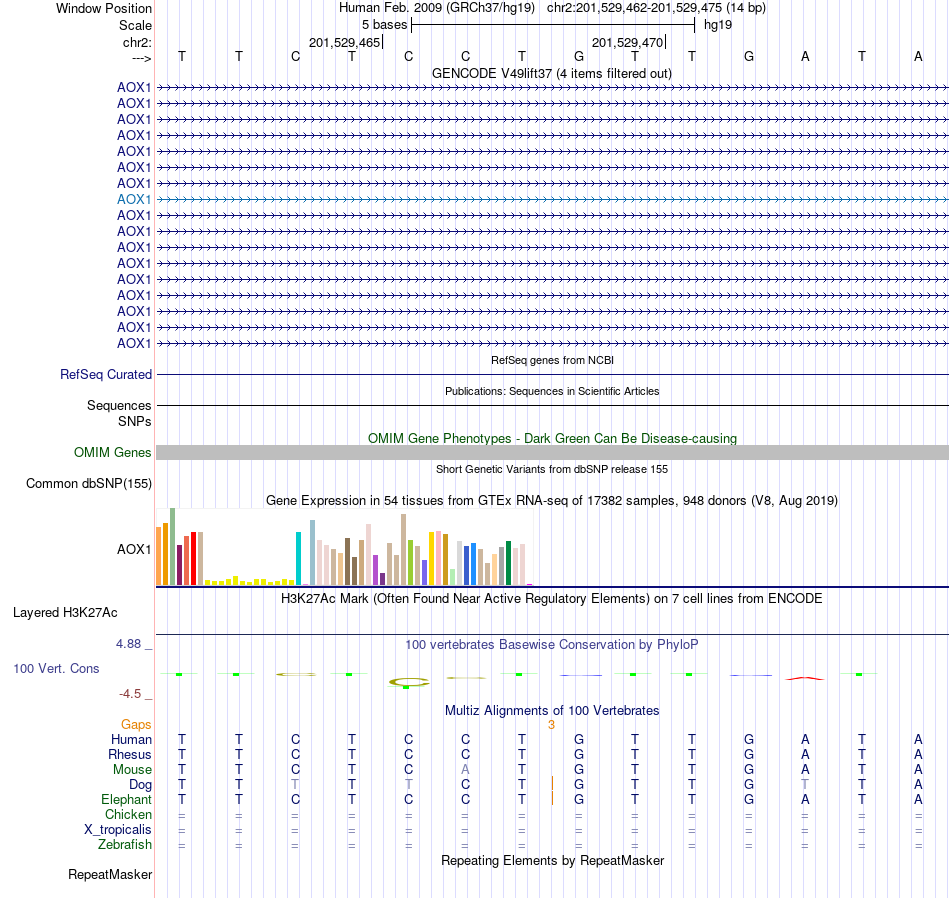Click the OMIM Genes track label
The image size is (950, 898).
[x=113, y=453]
